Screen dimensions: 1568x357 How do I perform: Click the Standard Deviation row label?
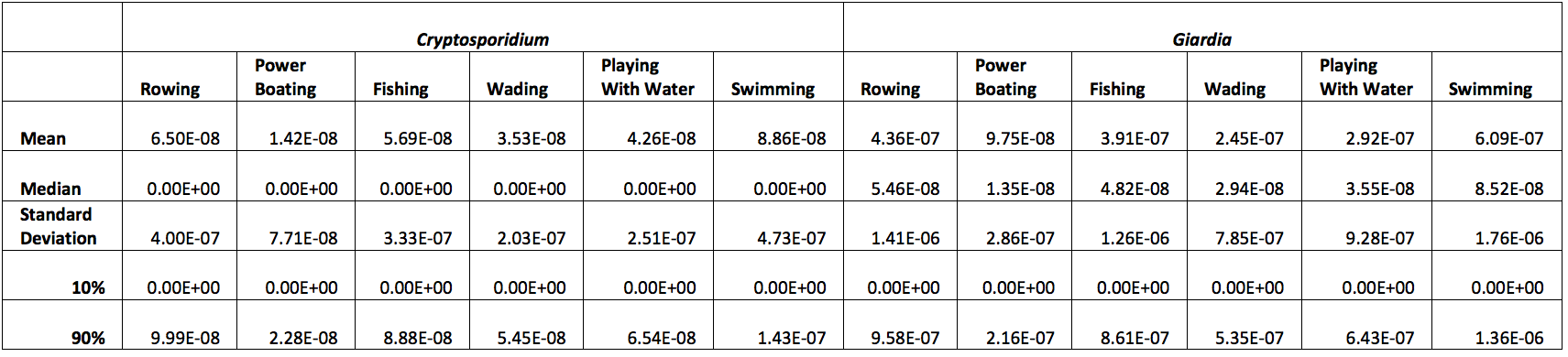[x=57, y=226]
